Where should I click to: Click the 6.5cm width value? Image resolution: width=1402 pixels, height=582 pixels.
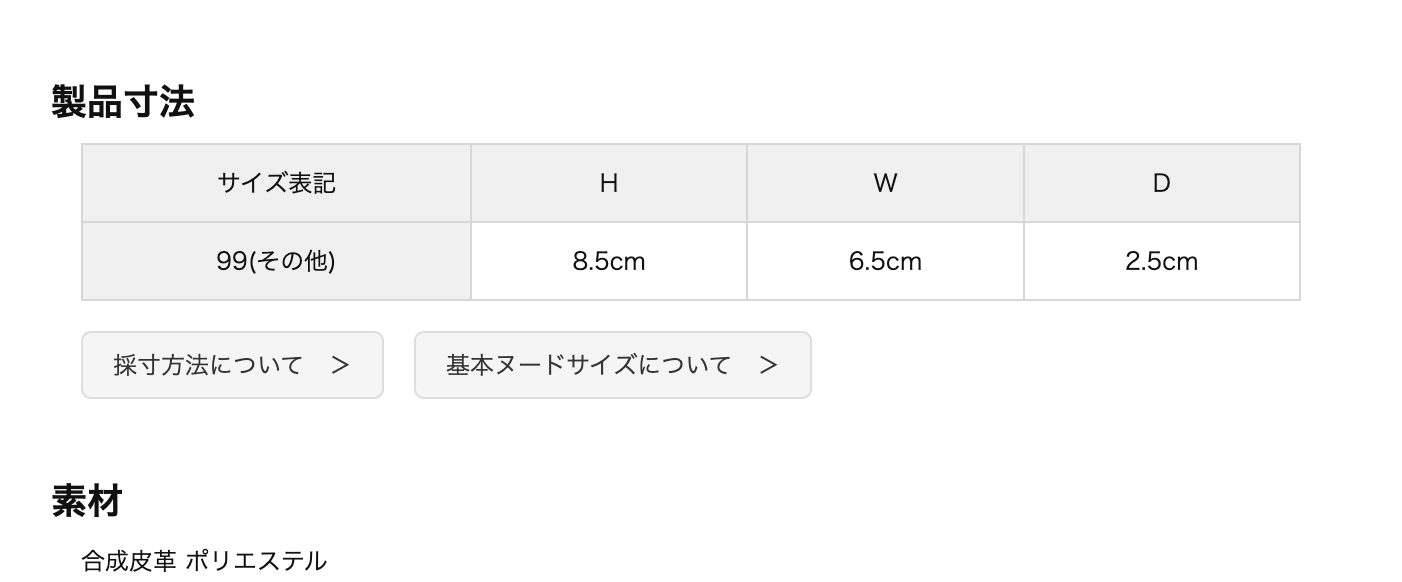click(885, 261)
